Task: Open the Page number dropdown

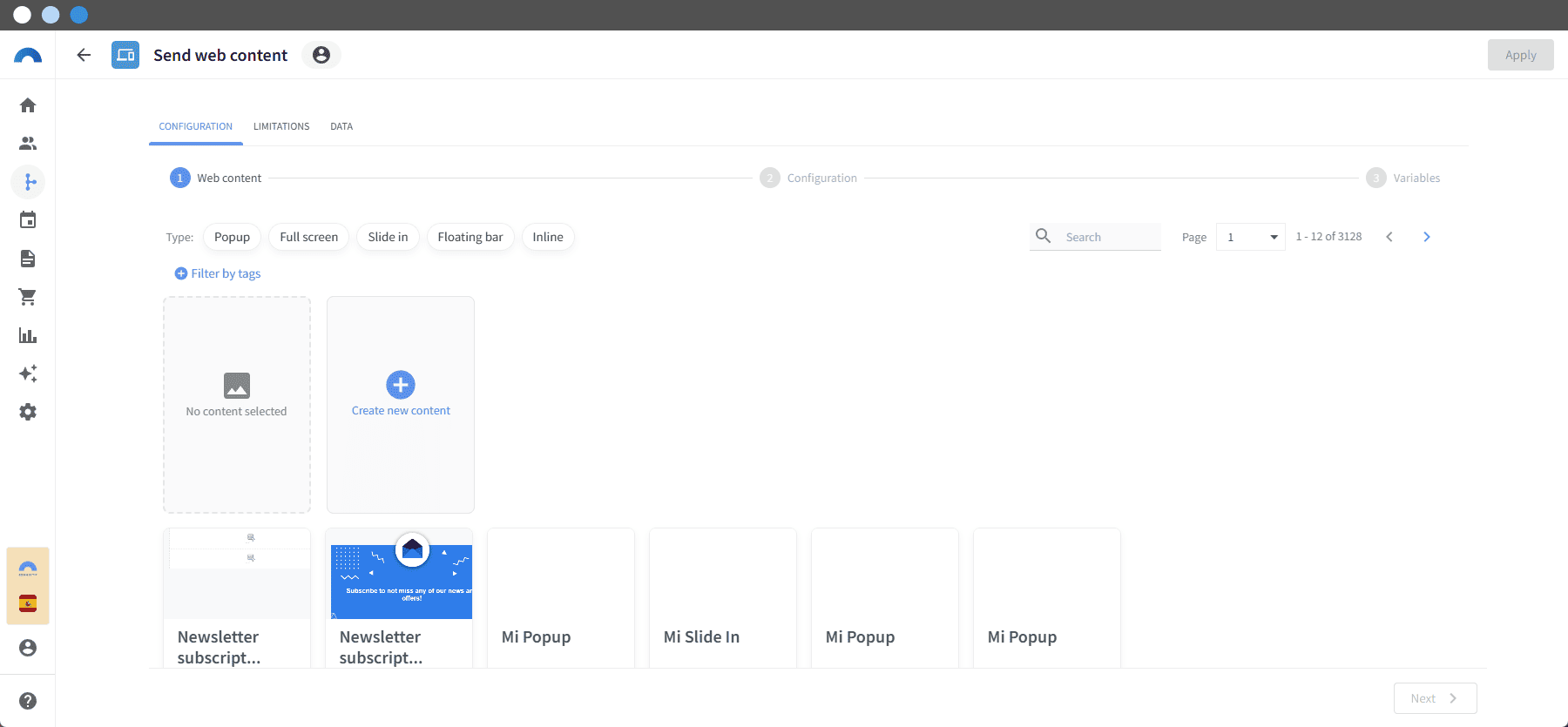Action: coord(1251,237)
